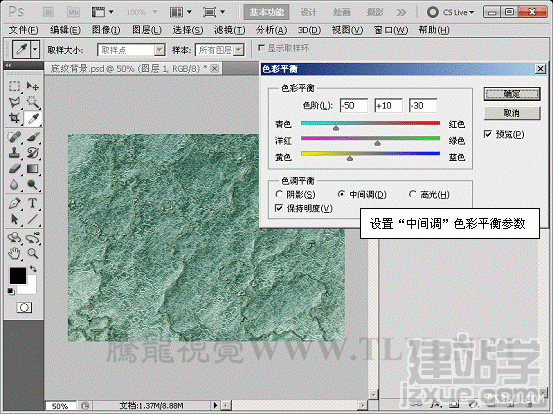The image size is (553, 414).
Task: Swap foreground and background colors
Action: [x=33, y=269]
